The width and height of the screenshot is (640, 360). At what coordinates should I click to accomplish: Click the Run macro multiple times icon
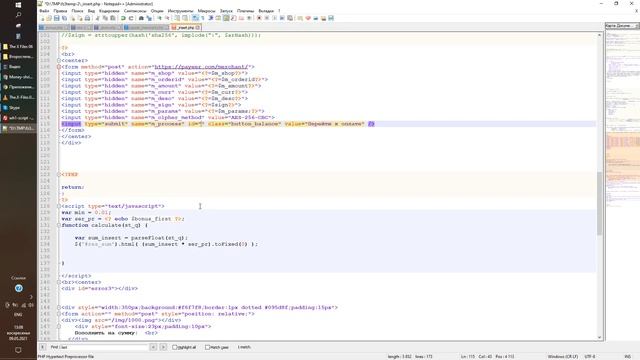[282, 18]
